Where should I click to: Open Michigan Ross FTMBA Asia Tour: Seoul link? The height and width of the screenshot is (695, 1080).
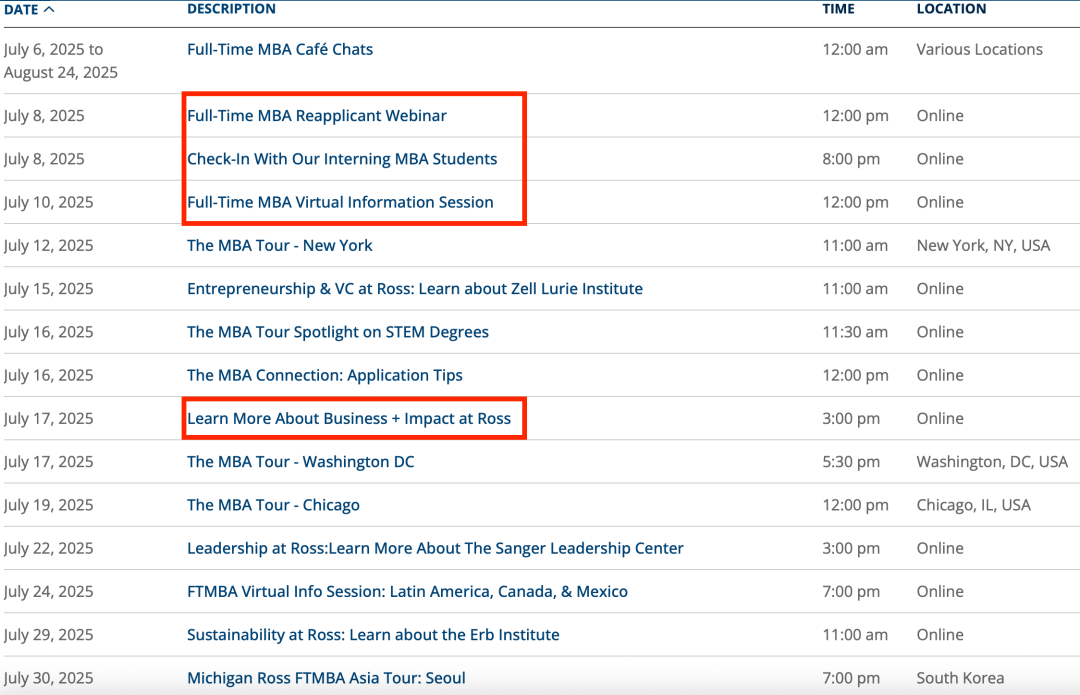click(326, 678)
